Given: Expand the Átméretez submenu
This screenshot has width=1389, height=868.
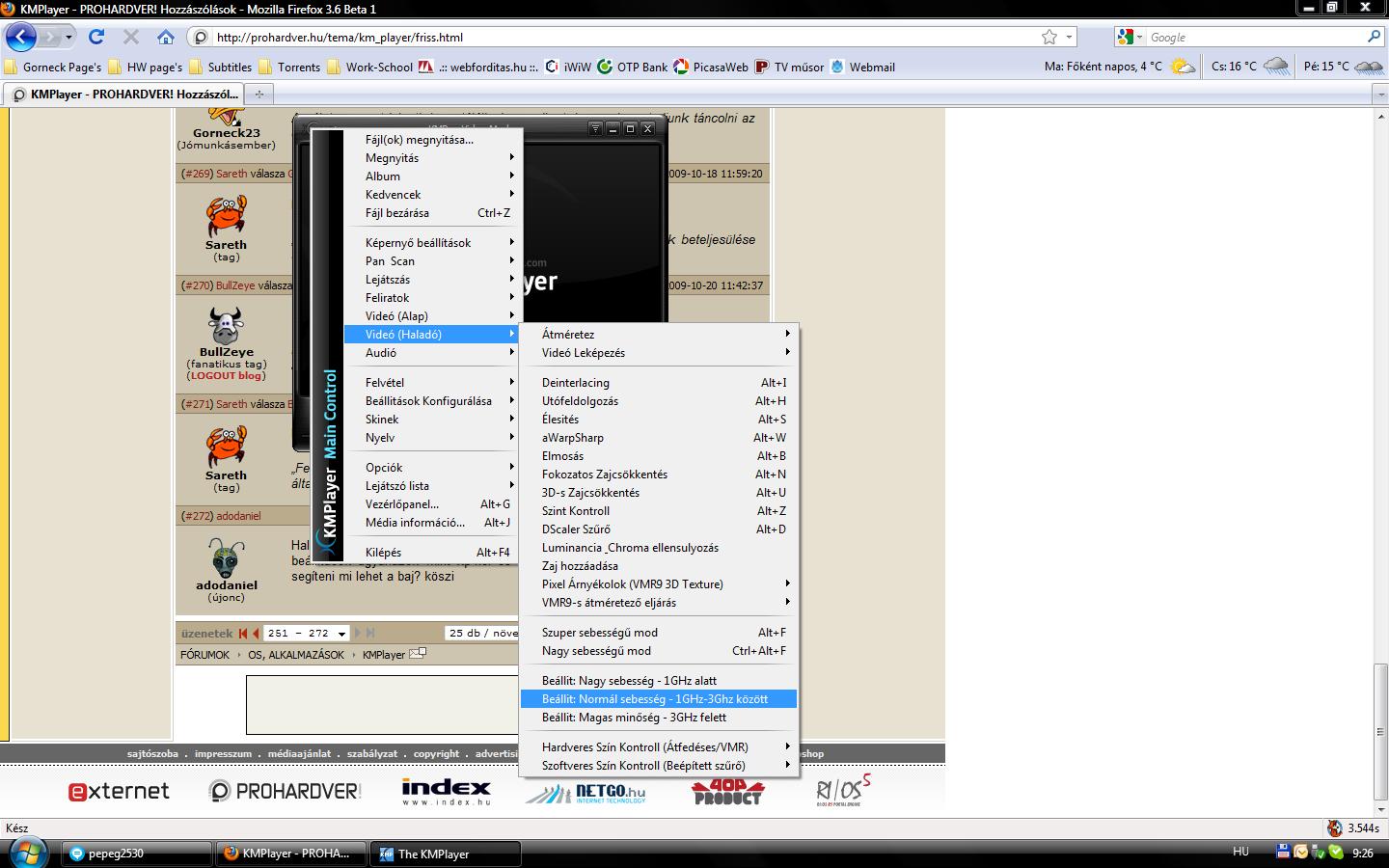Looking at the screenshot, I should click(x=659, y=335).
